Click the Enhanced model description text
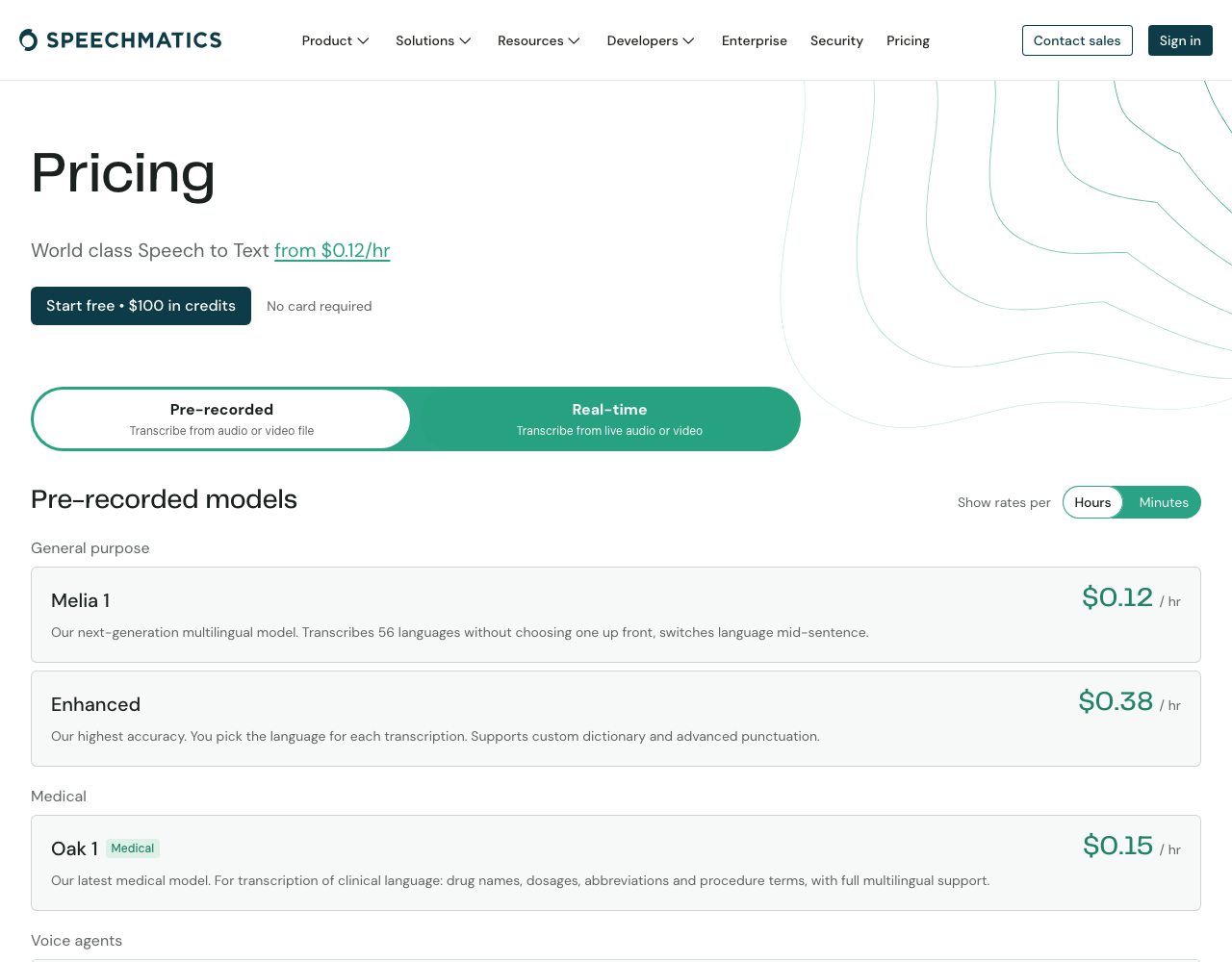This screenshot has width=1232, height=962. pyautogui.click(x=435, y=736)
